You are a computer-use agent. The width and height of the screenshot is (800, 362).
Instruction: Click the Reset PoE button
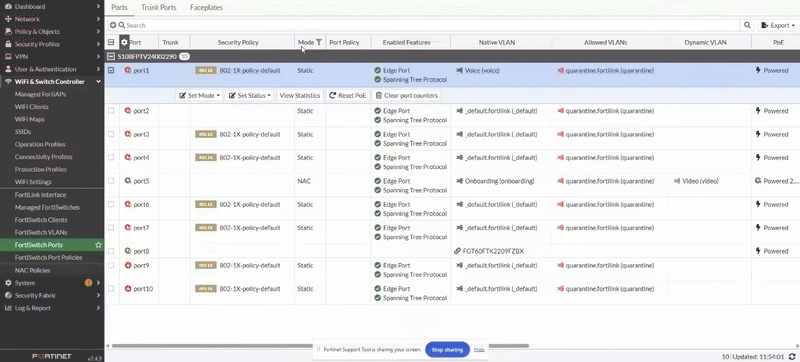tap(347, 95)
